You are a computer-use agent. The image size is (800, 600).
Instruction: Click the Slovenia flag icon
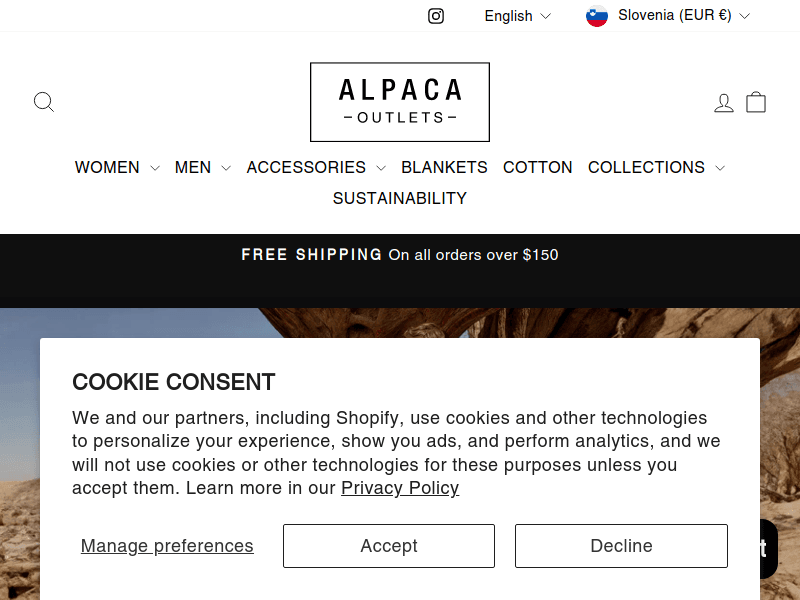(597, 15)
